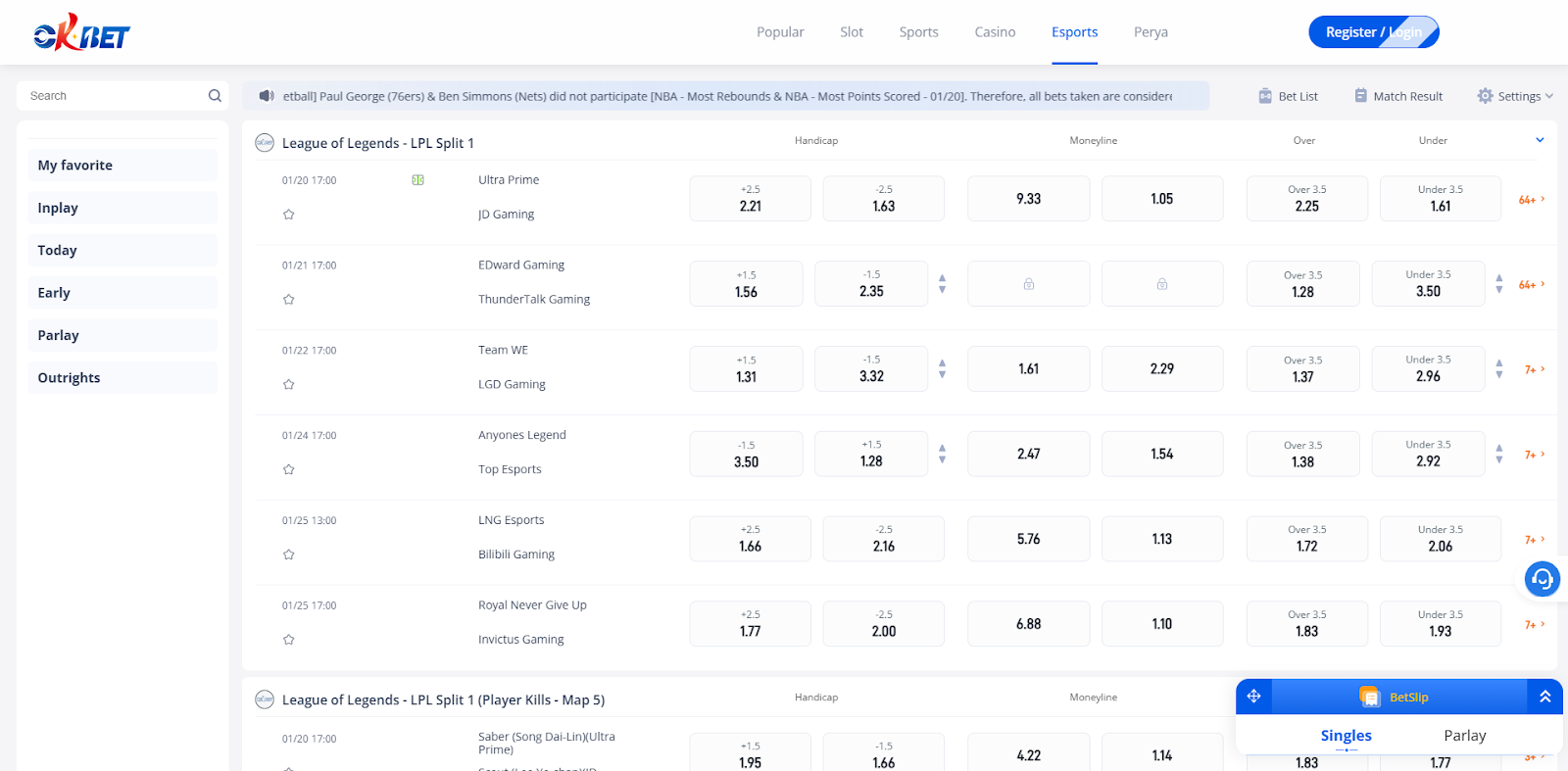
Task: Click the LPL Split 1 league logo icon
Action: point(265,143)
